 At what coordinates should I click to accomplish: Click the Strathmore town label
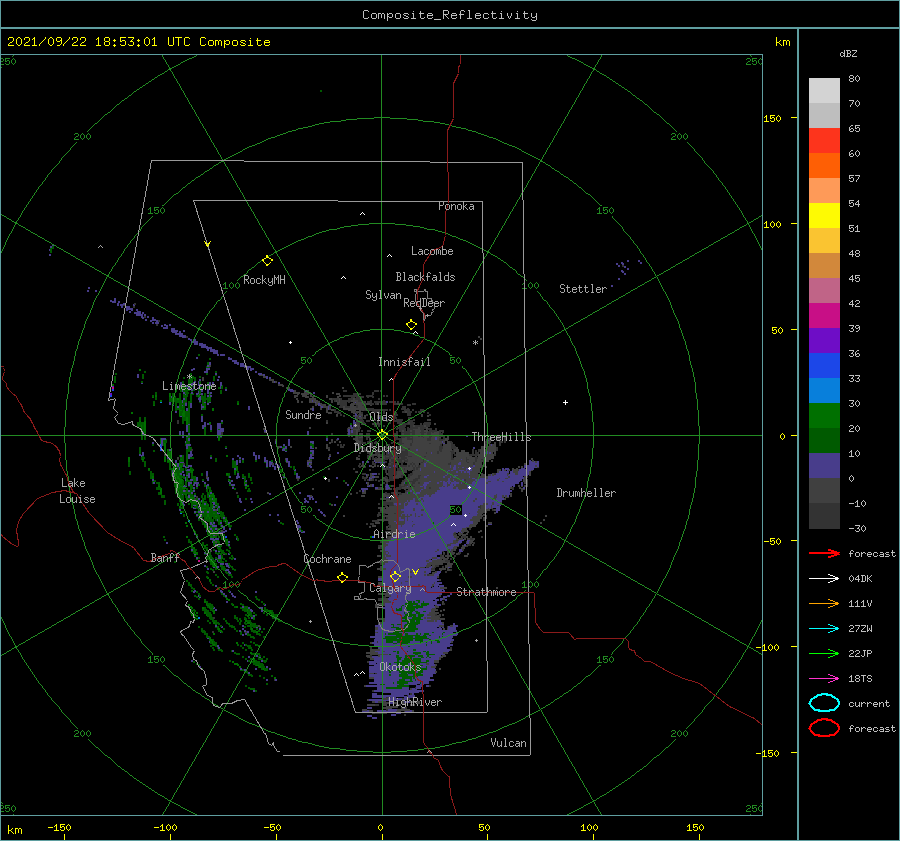(486, 592)
